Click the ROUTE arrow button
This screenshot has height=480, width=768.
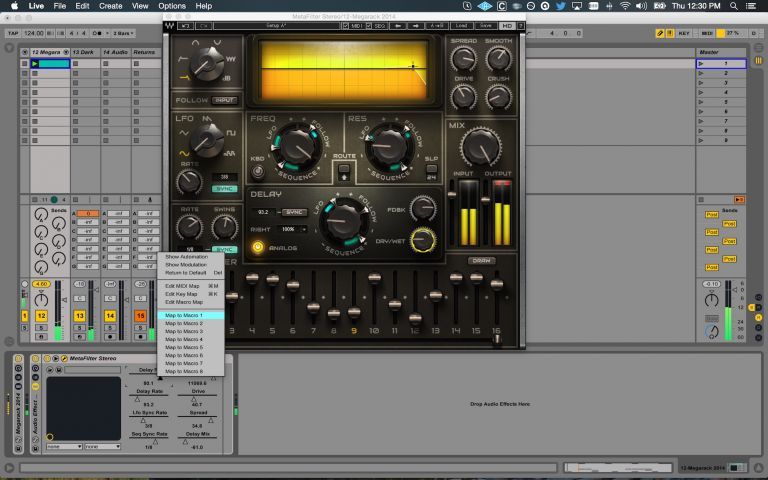pyautogui.click(x=344, y=172)
